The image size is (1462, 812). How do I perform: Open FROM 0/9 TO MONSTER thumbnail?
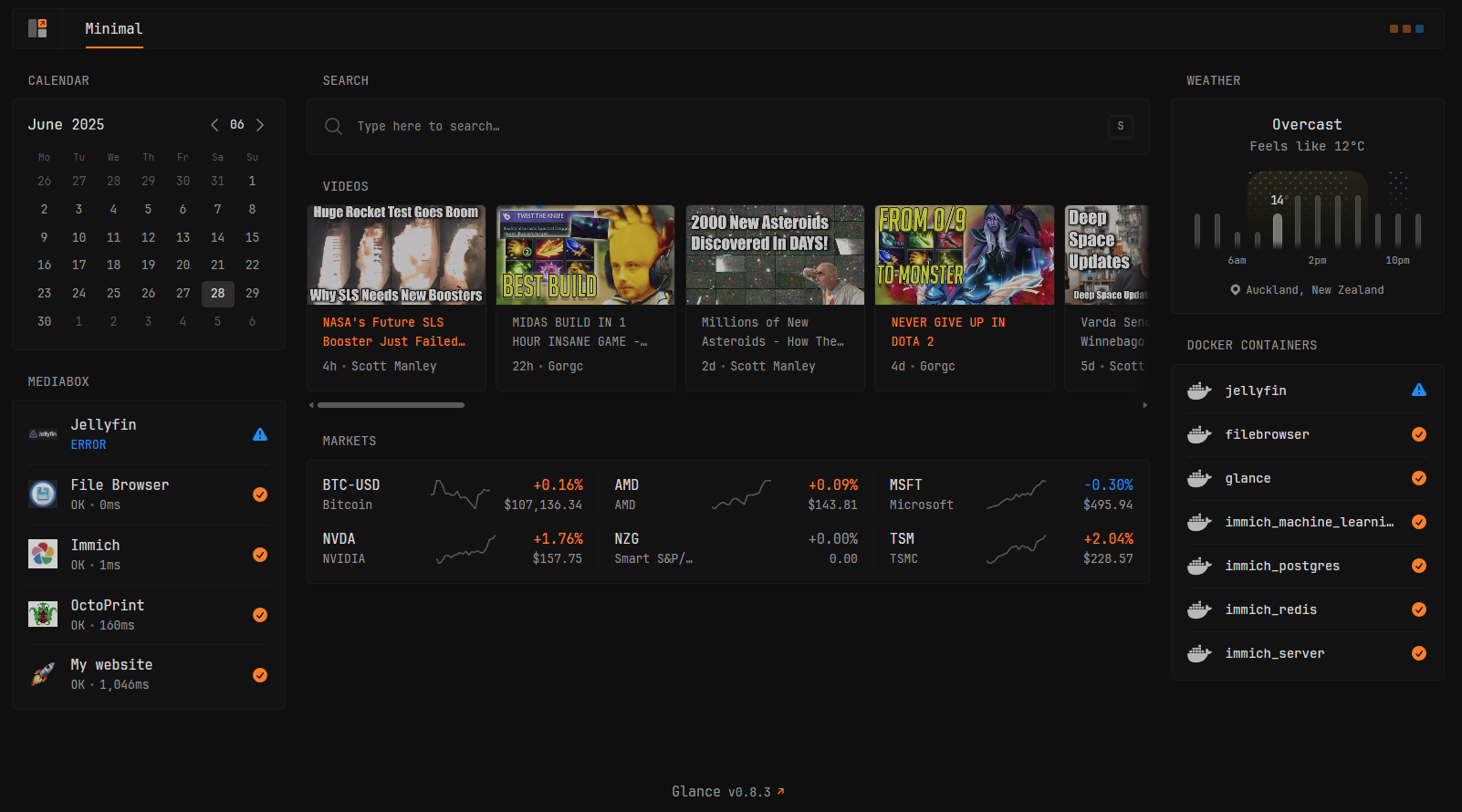click(x=965, y=255)
